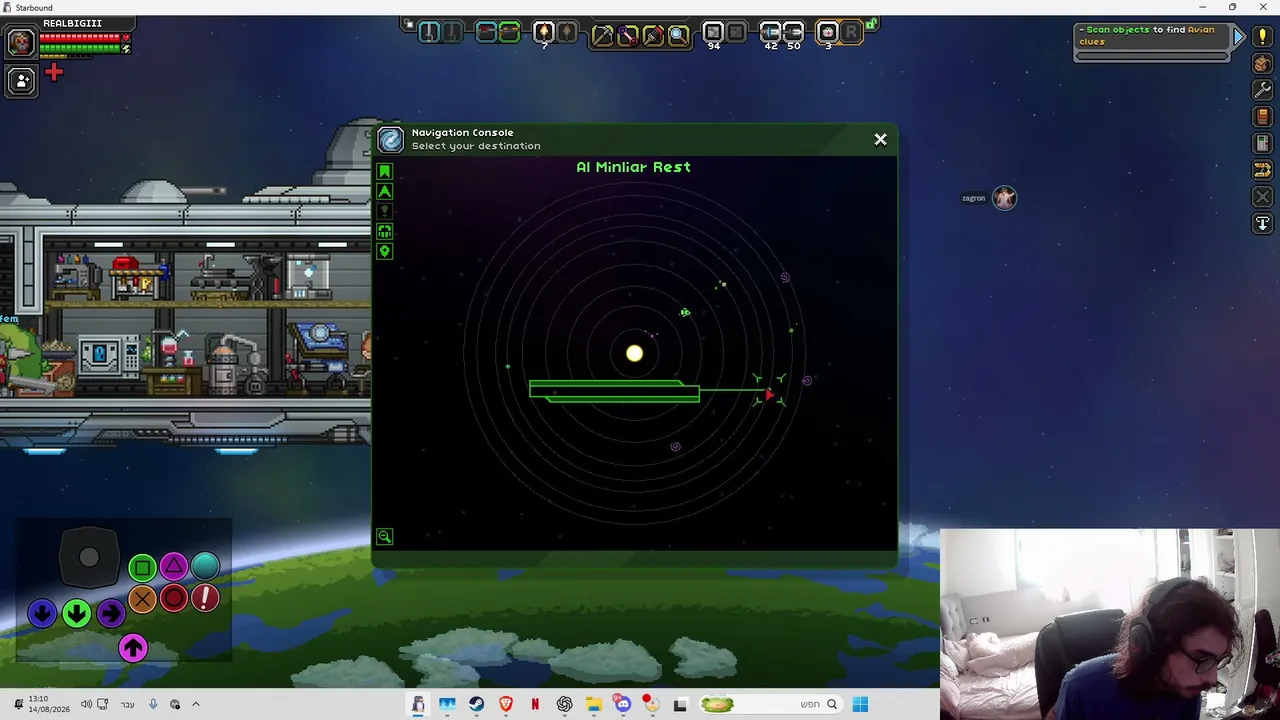Show hidden system tray icons chevron
The image size is (1280, 720).
[x=196, y=704]
